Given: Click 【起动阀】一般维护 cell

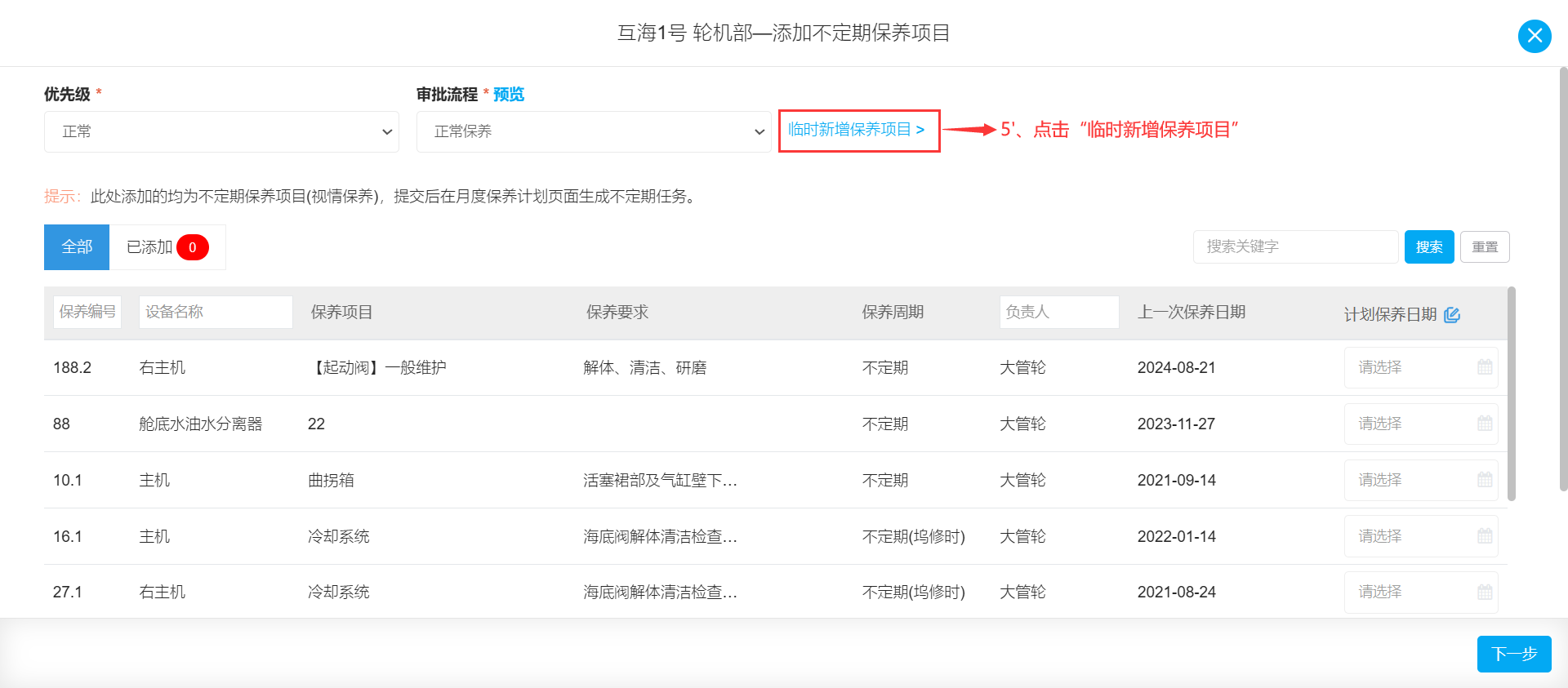Looking at the screenshot, I should 377,368.
